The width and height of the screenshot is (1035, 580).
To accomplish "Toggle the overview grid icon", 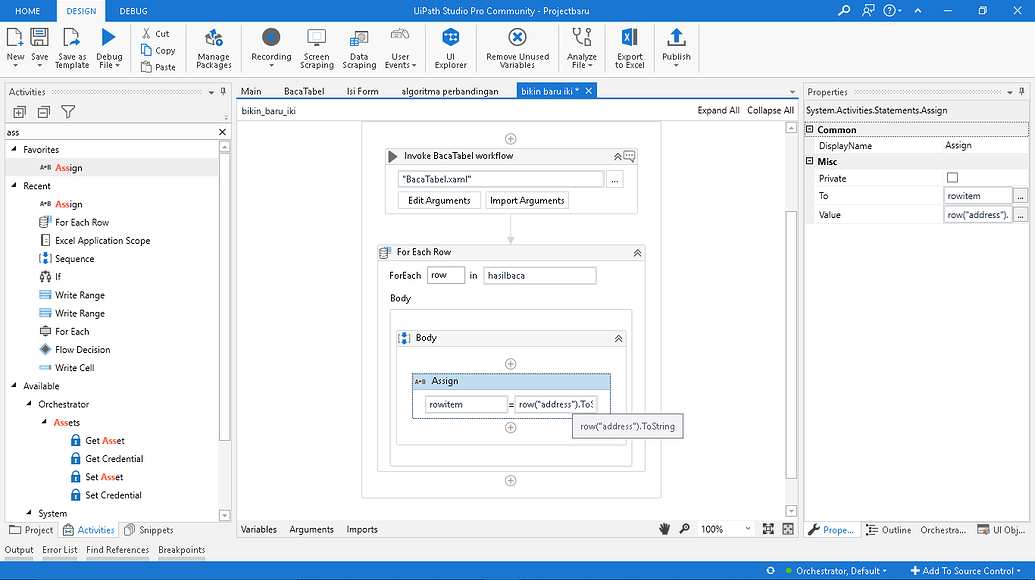I will [788, 529].
